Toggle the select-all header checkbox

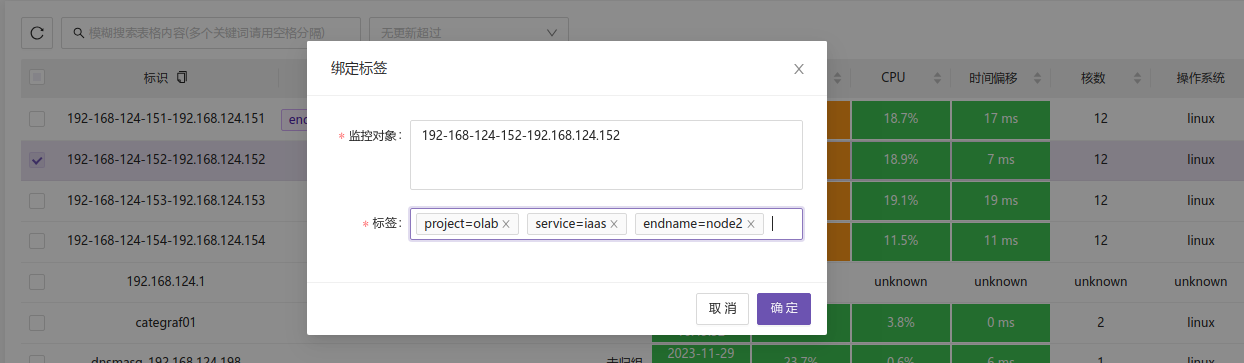click(x=37, y=77)
